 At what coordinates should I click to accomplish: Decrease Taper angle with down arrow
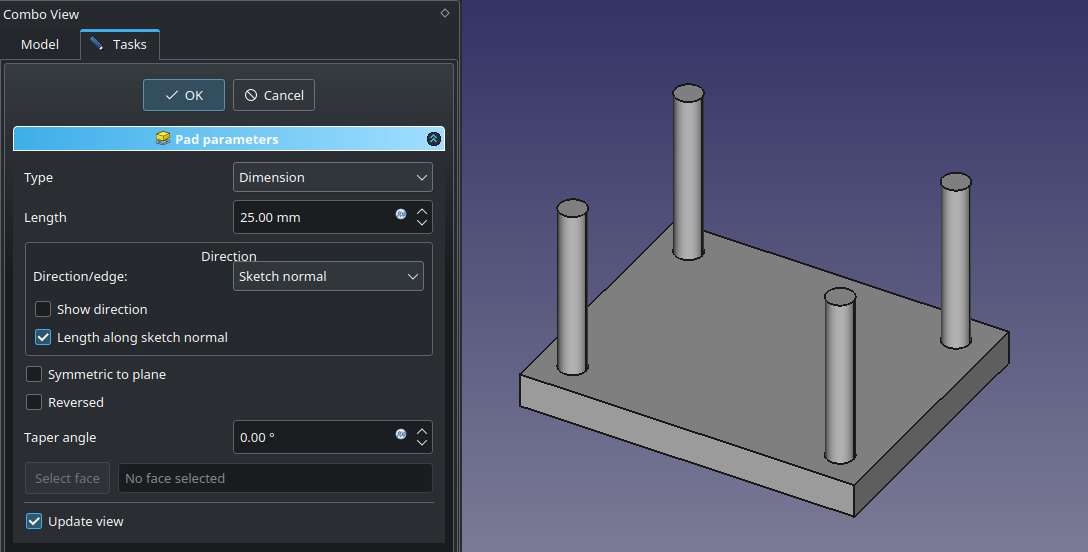pos(422,443)
